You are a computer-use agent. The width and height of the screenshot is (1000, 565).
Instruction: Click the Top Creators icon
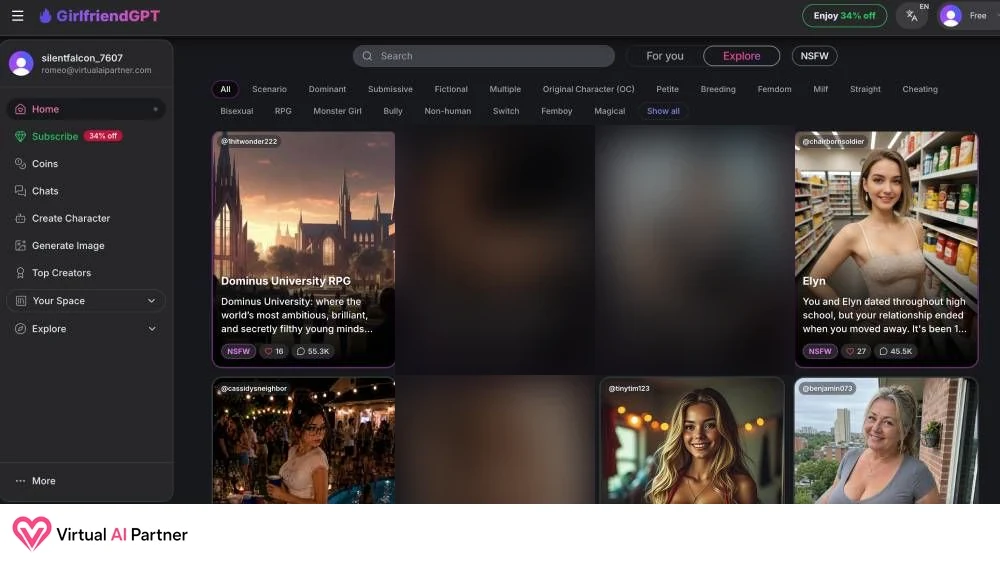[x=20, y=273]
